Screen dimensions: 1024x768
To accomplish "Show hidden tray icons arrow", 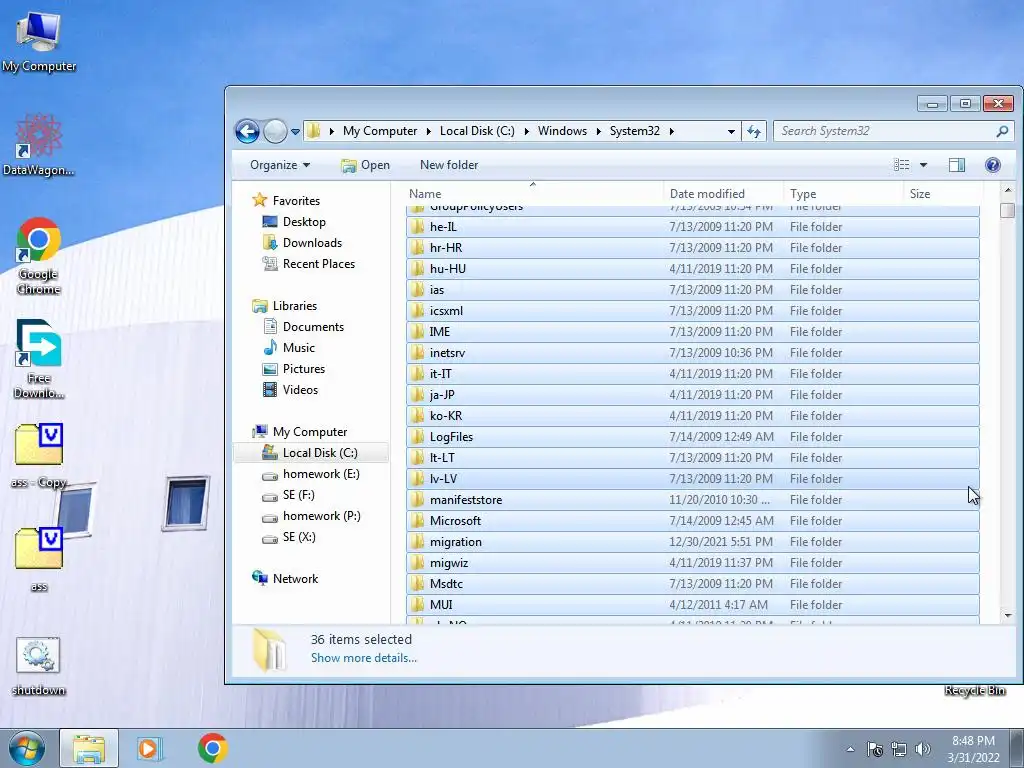I will tap(850, 749).
